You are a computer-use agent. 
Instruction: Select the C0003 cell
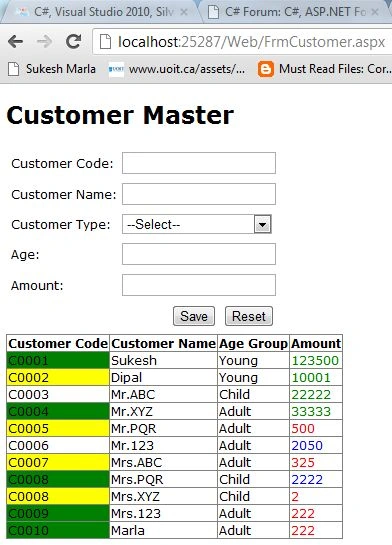click(x=58, y=394)
